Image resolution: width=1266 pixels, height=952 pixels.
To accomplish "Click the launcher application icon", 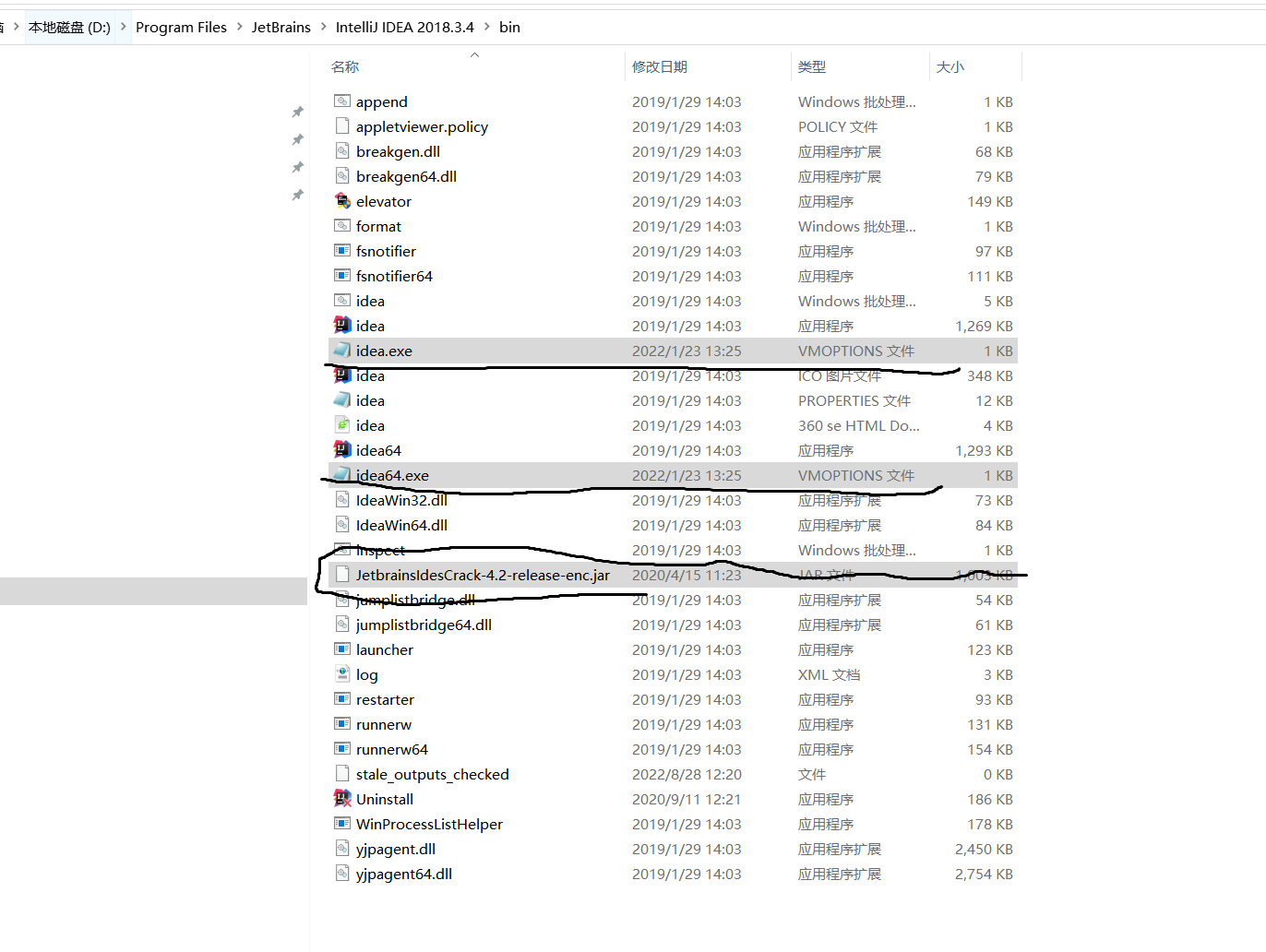I will [342, 649].
